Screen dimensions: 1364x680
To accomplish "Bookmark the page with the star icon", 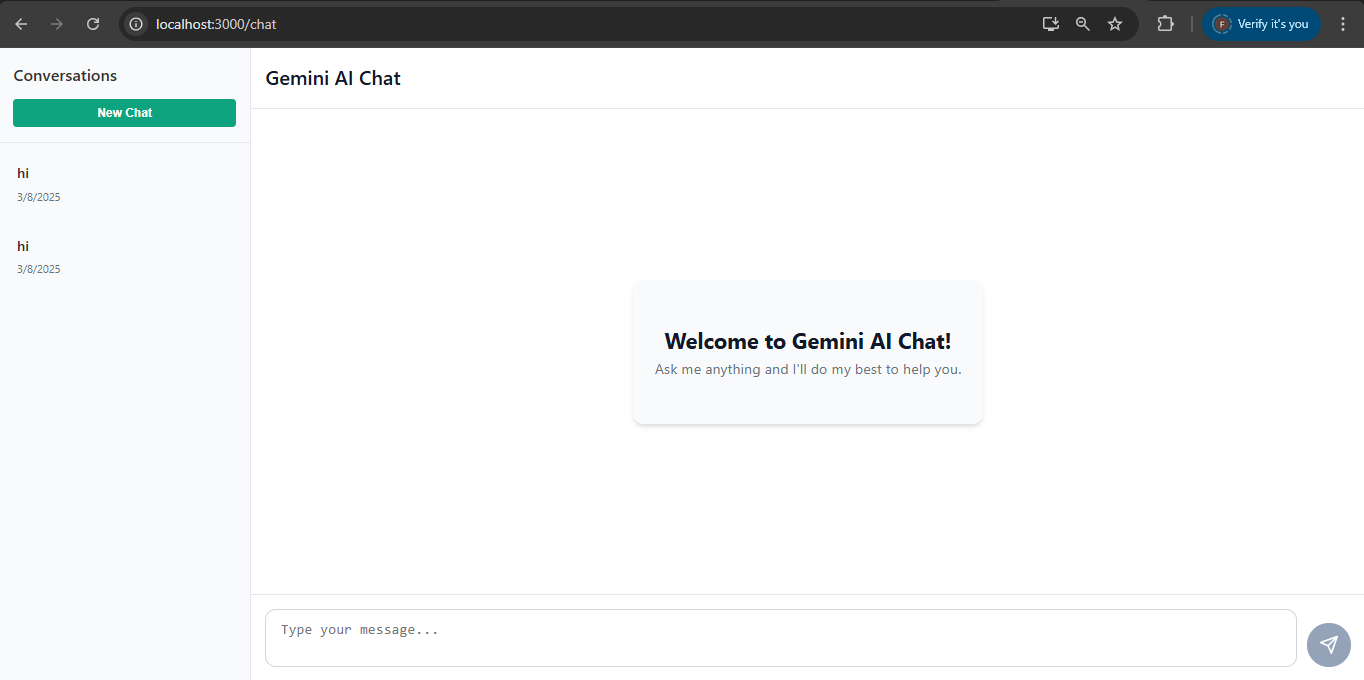I will pyautogui.click(x=1114, y=23).
